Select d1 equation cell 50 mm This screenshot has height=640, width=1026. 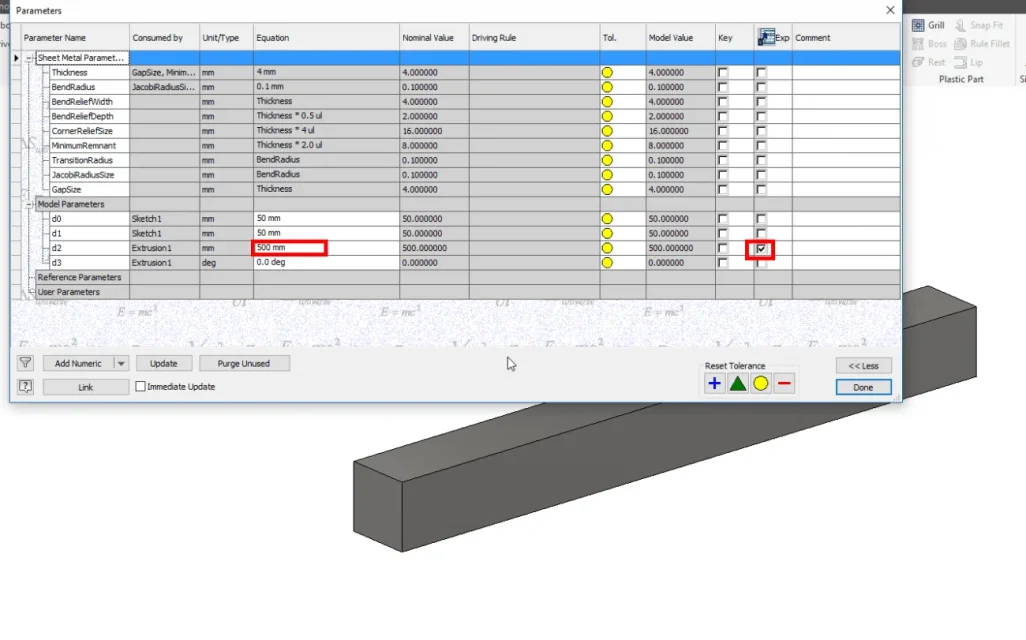click(x=326, y=234)
